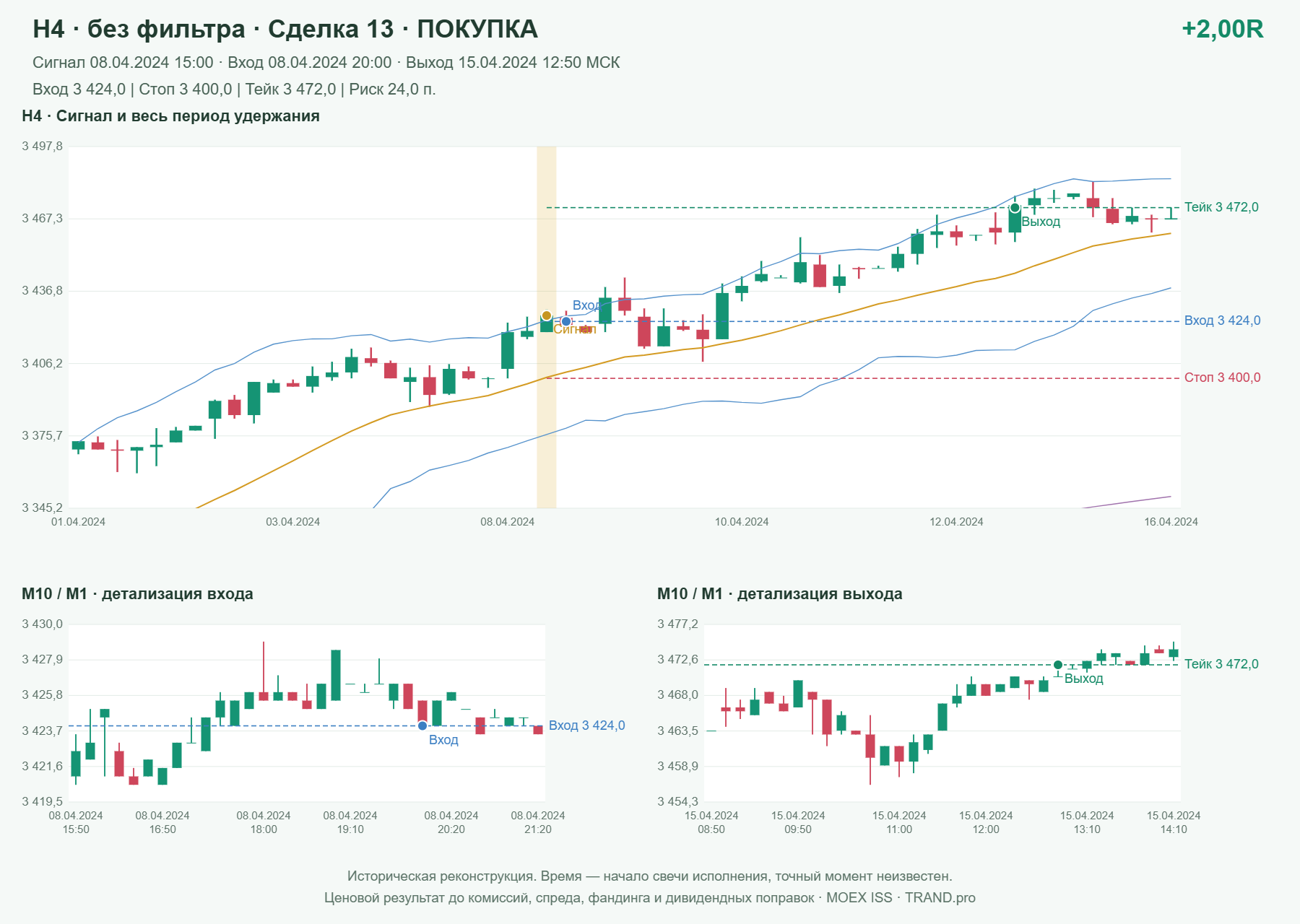
Task: Click the highlighted beige signal candle band
Action: point(547,327)
